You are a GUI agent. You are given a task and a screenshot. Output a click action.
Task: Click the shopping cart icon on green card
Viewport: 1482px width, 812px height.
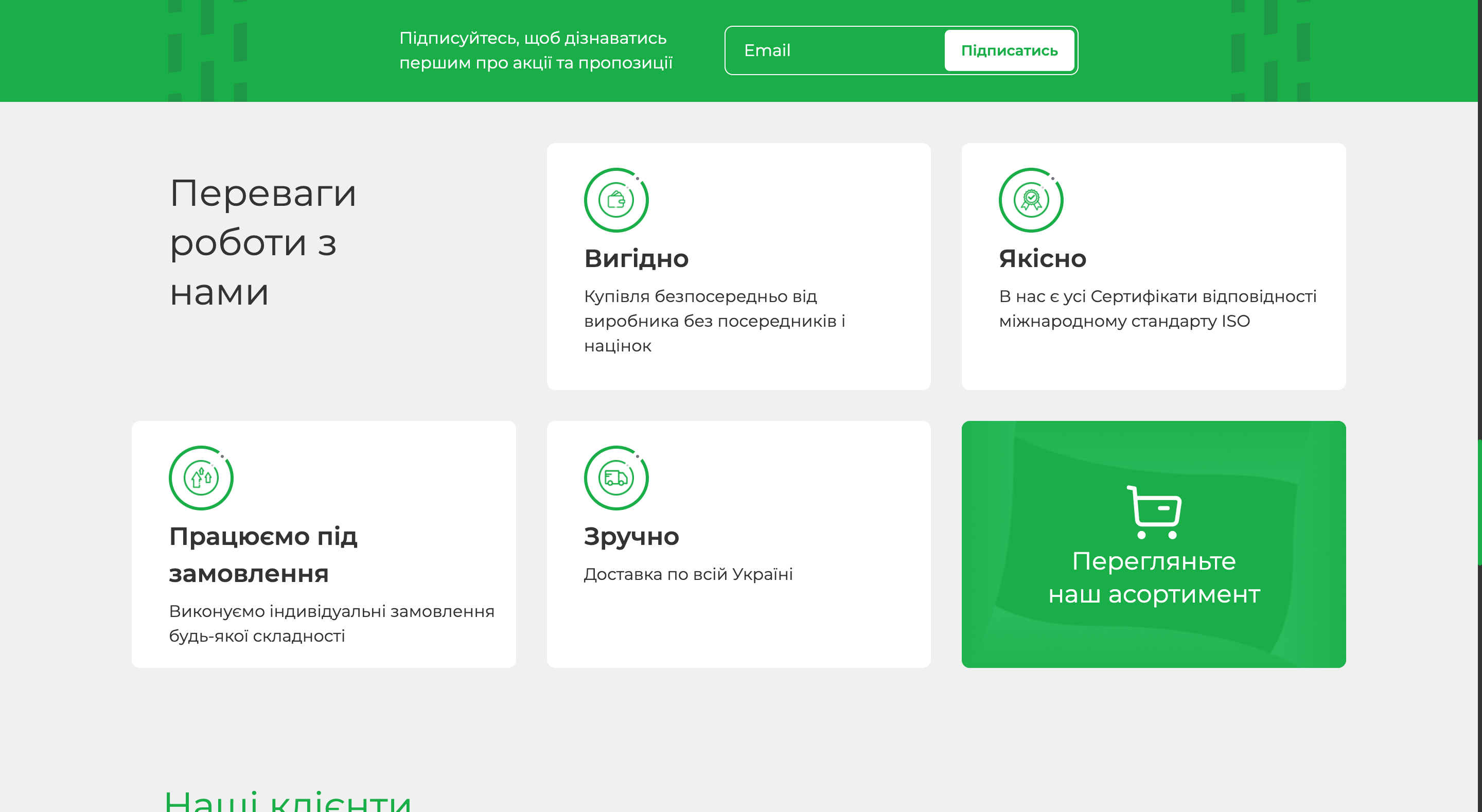[1154, 512]
